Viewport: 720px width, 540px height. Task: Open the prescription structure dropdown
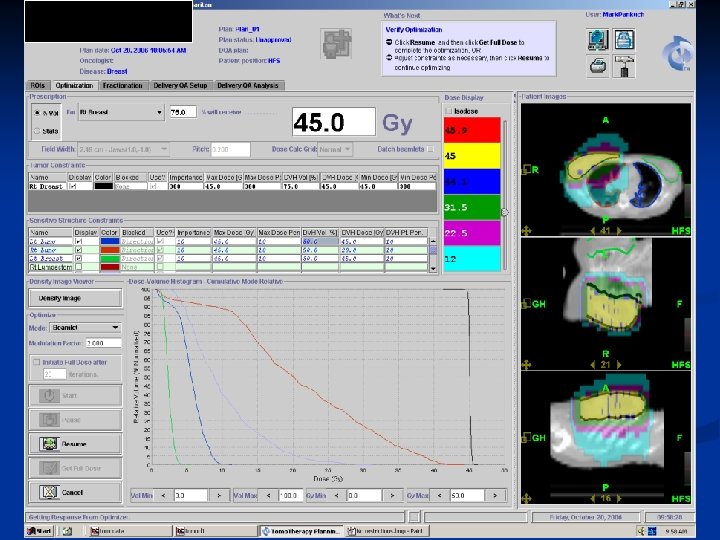click(159, 113)
